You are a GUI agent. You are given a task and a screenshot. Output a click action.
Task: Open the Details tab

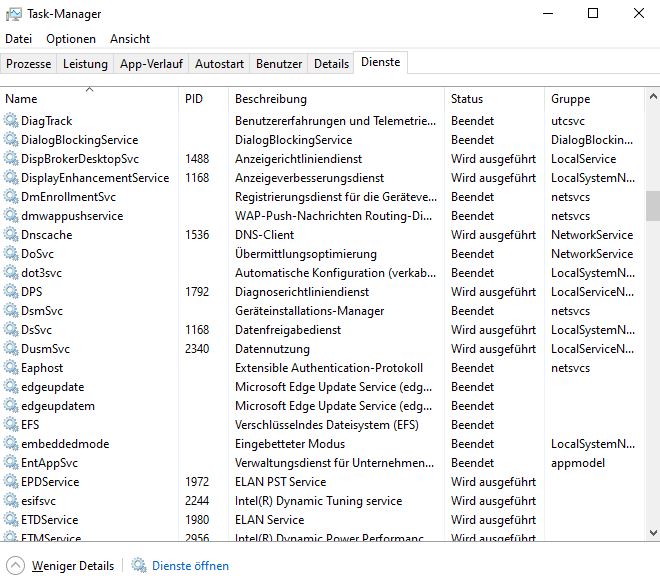[331, 64]
